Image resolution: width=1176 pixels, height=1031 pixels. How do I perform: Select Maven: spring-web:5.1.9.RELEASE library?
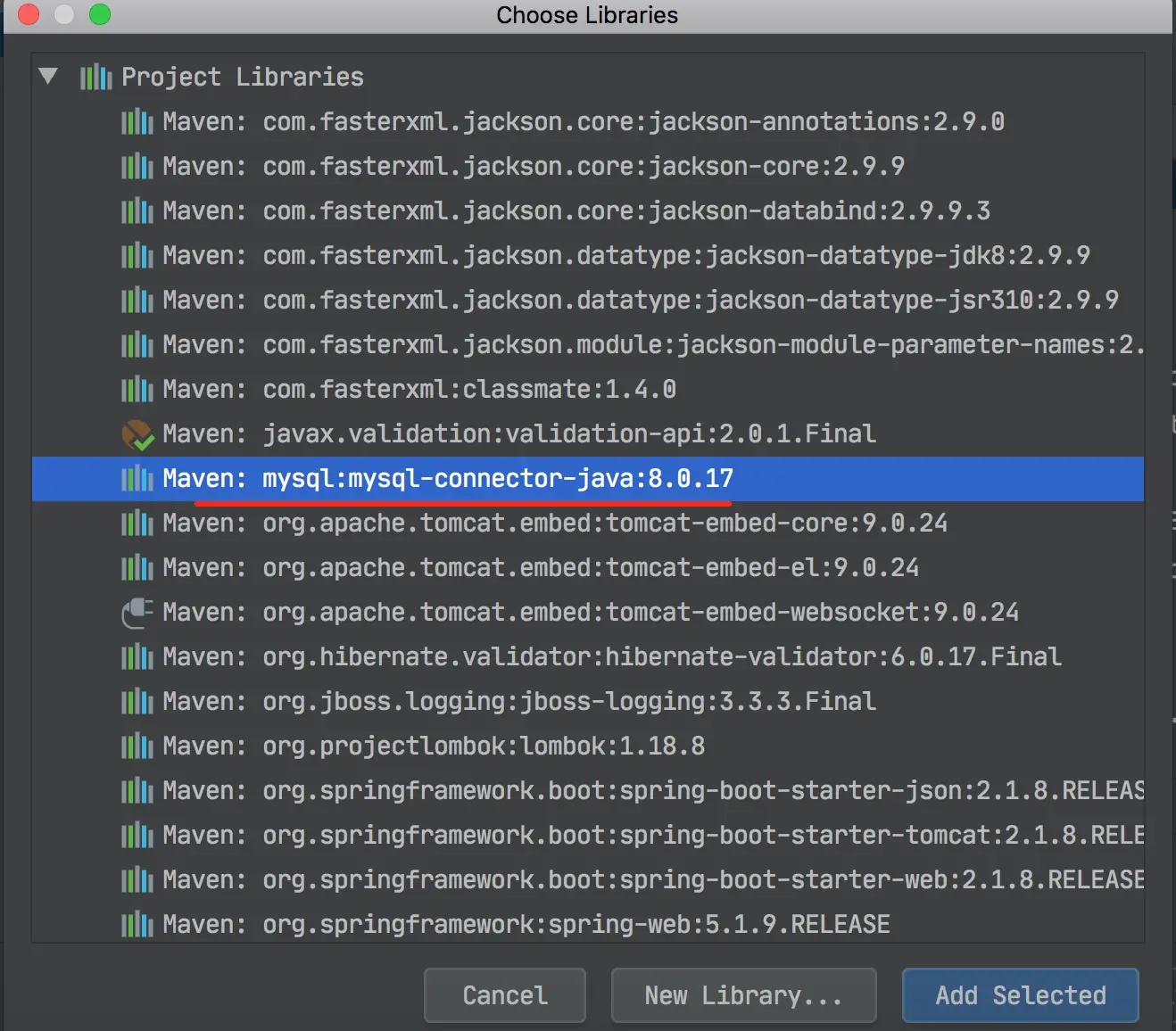click(588, 924)
